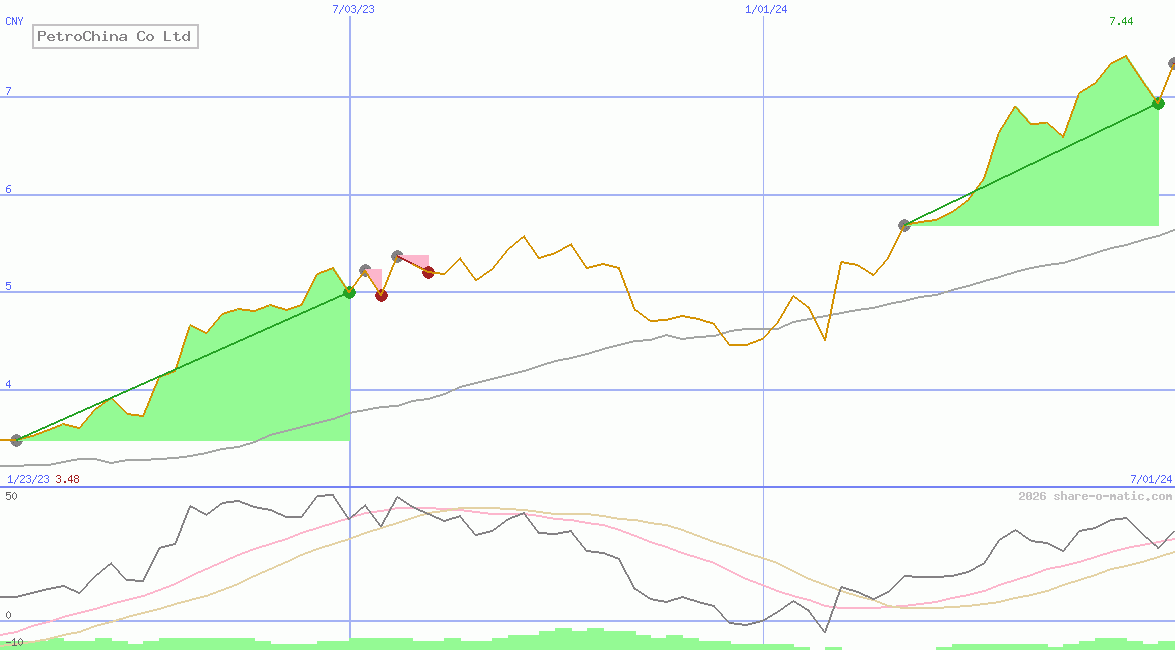Select the tallest green volume bar at the bottom

coord(565,635)
